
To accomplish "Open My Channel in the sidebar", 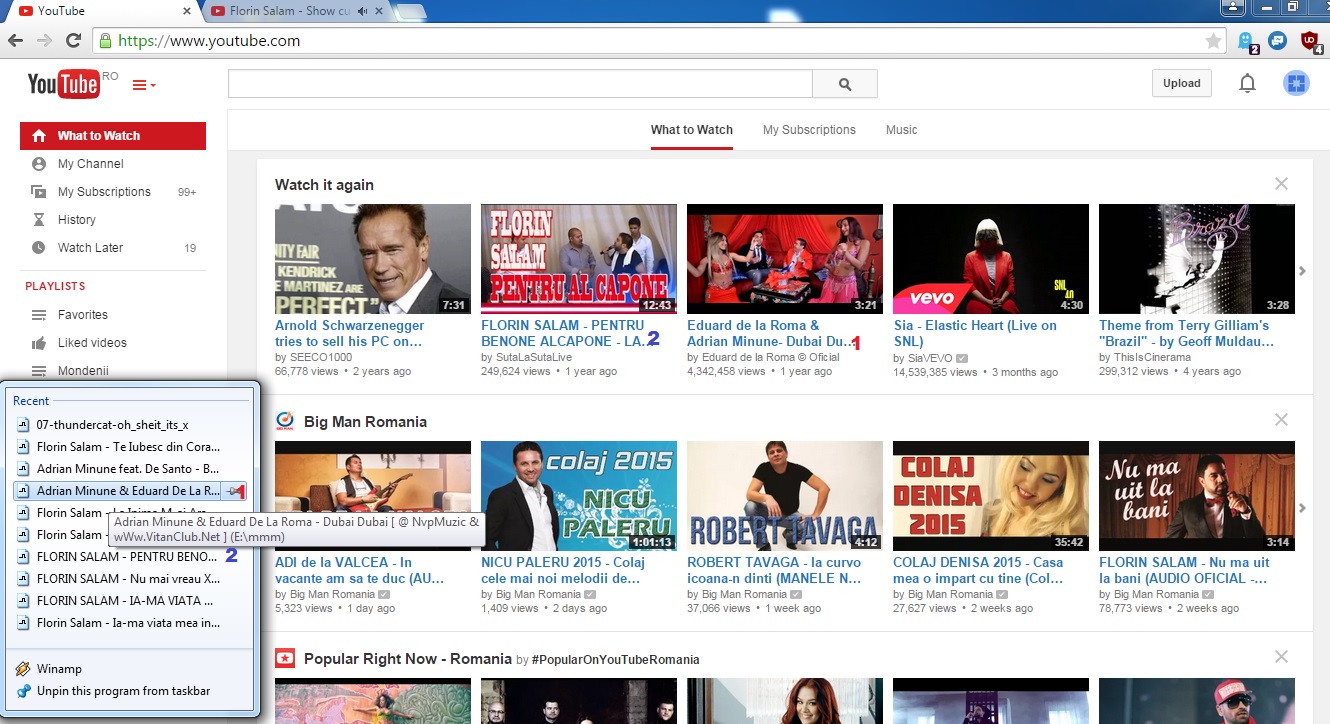I will click(x=113, y=164).
